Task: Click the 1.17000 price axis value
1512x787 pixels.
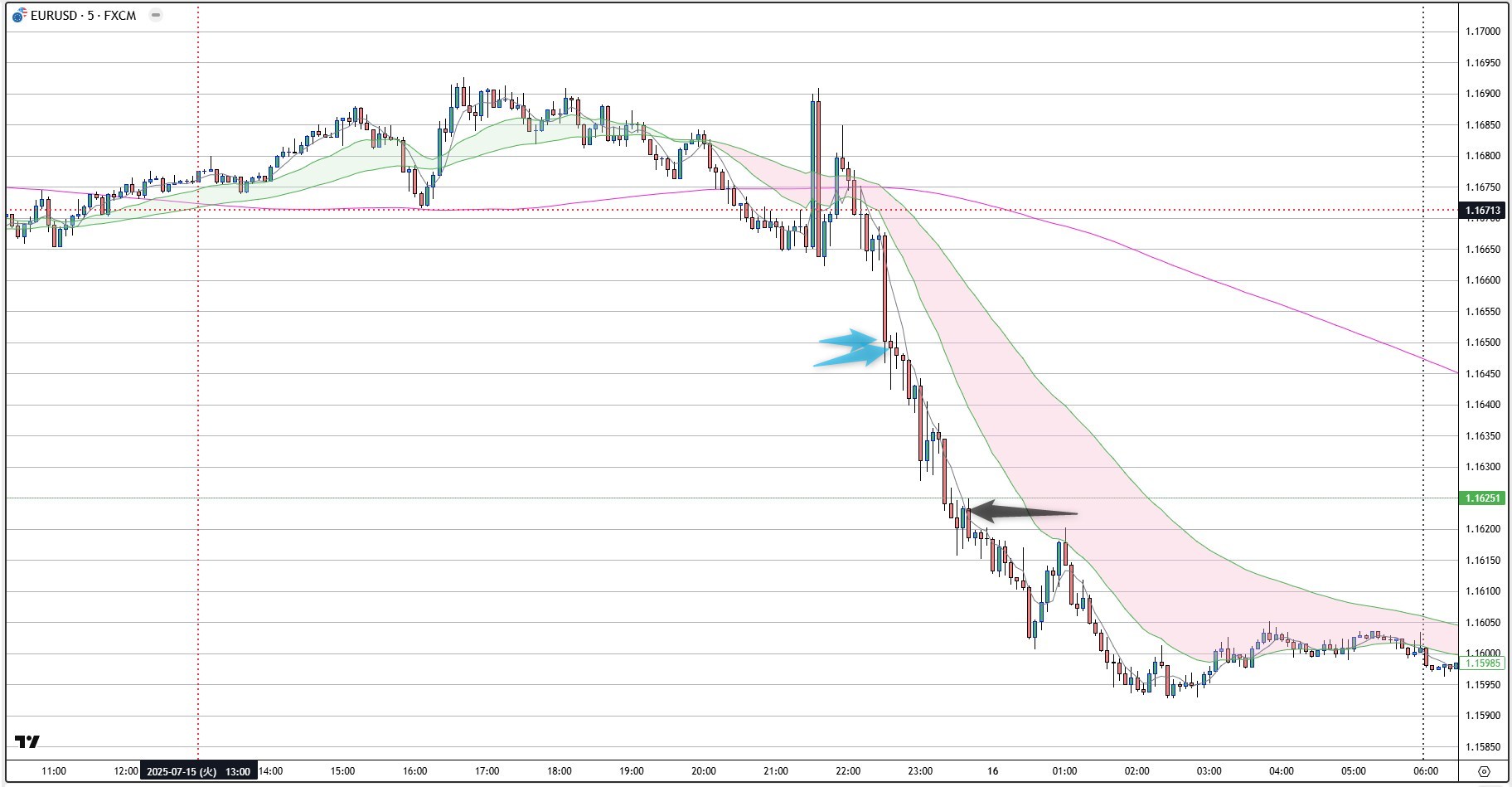Action: tap(1483, 32)
